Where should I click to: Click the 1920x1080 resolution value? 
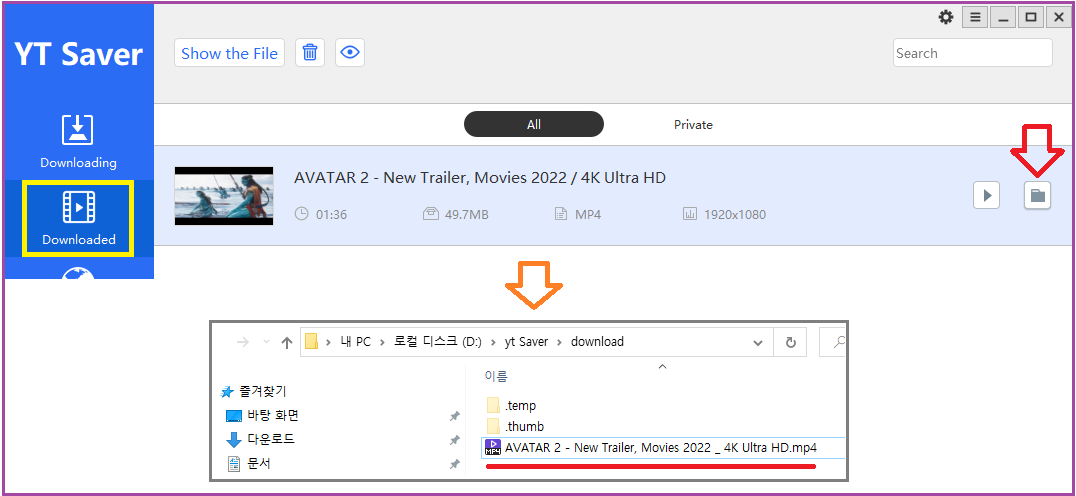pos(735,215)
